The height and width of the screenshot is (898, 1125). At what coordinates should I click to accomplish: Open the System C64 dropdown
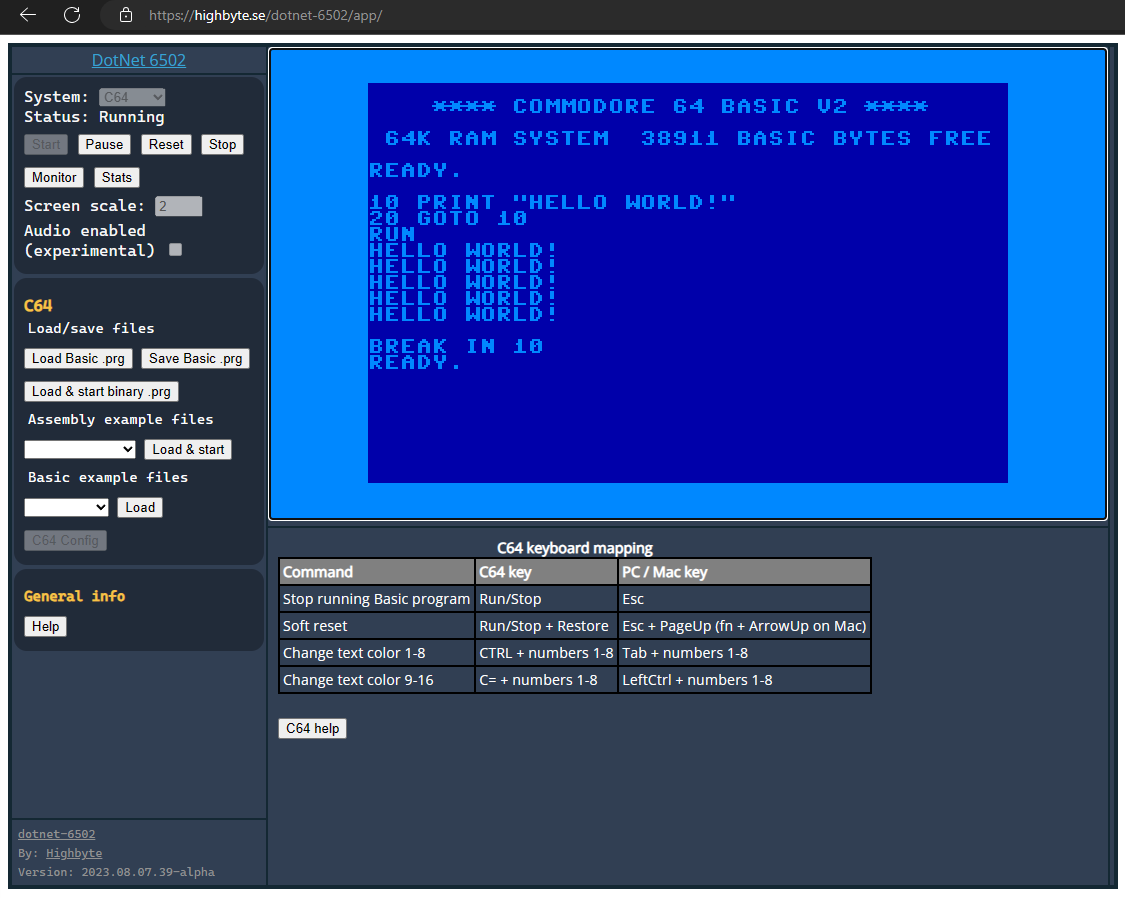coord(132,97)
